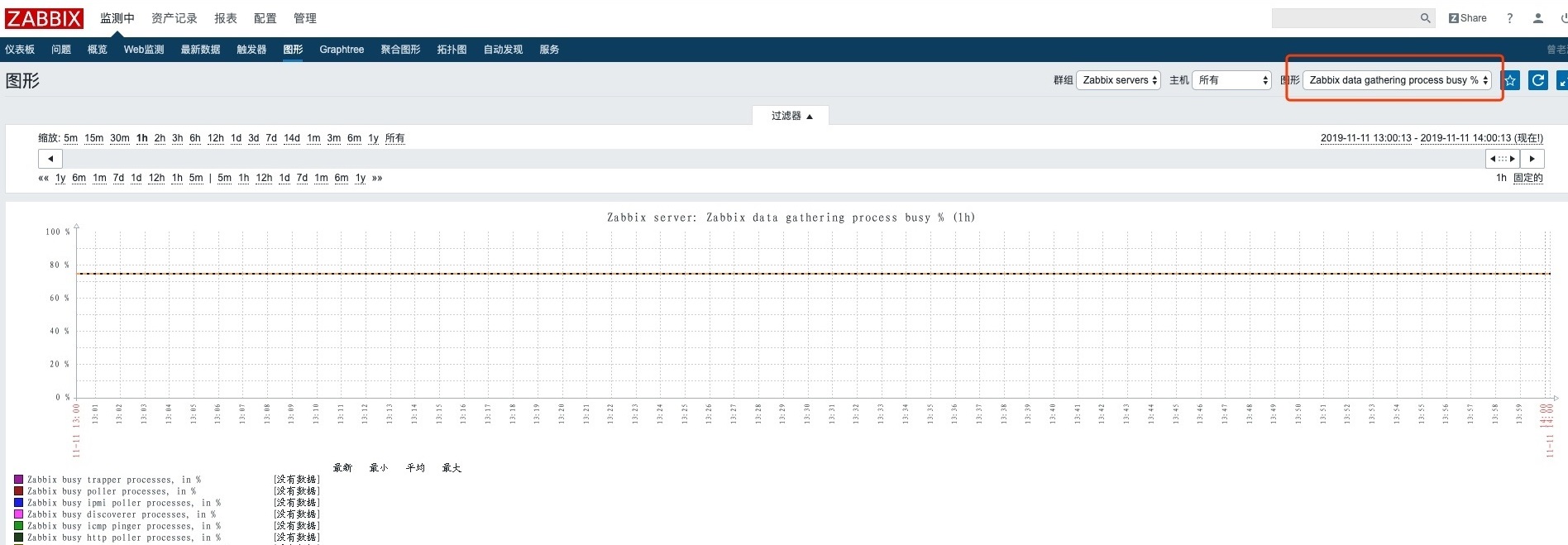The width and height of the screenshot is (1568, 545).
Task: Click the search magnifier icon
Action: coord(1425,18)
